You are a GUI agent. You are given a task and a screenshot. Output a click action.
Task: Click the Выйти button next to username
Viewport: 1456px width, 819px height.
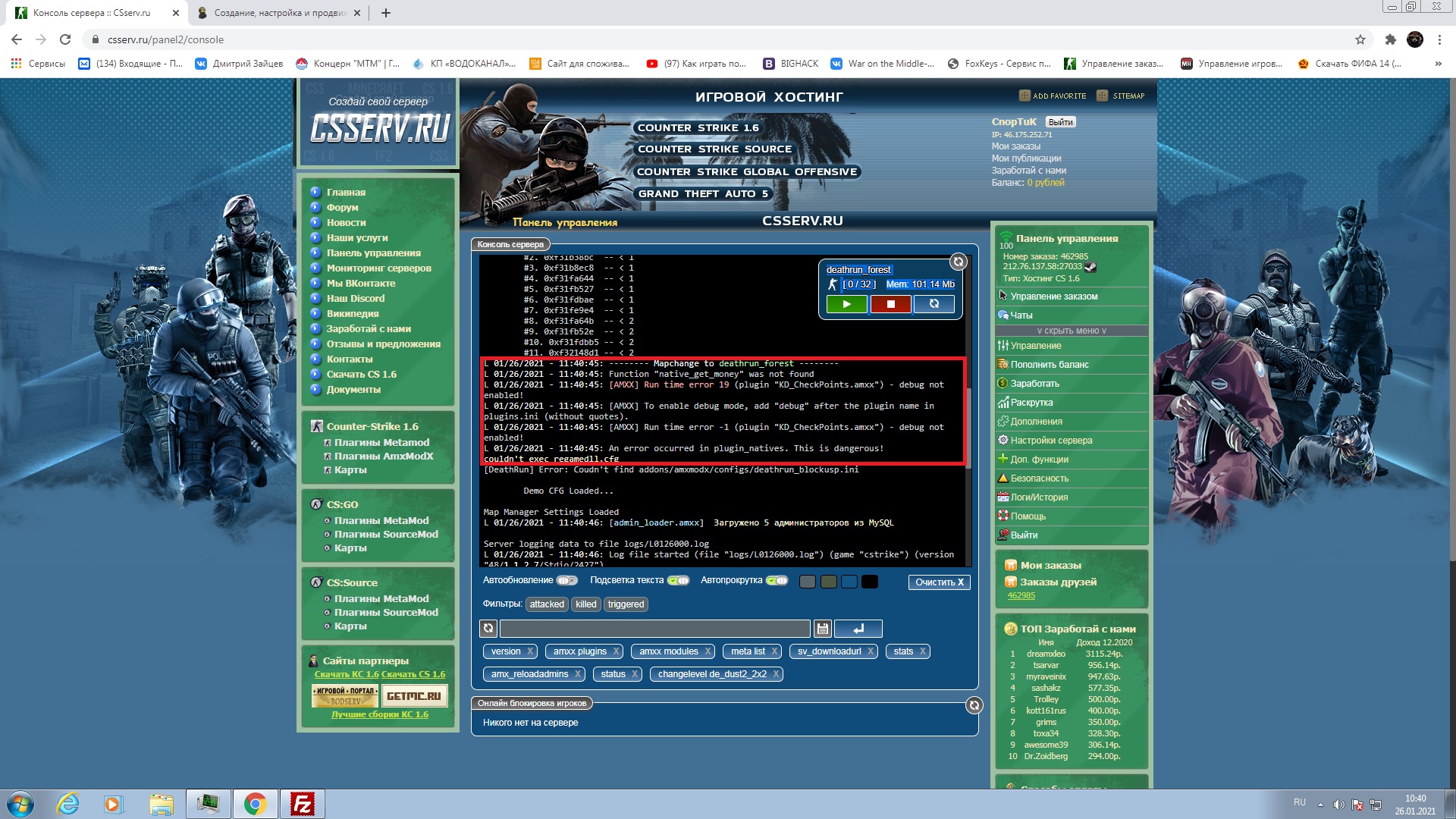pos(1061,122)
